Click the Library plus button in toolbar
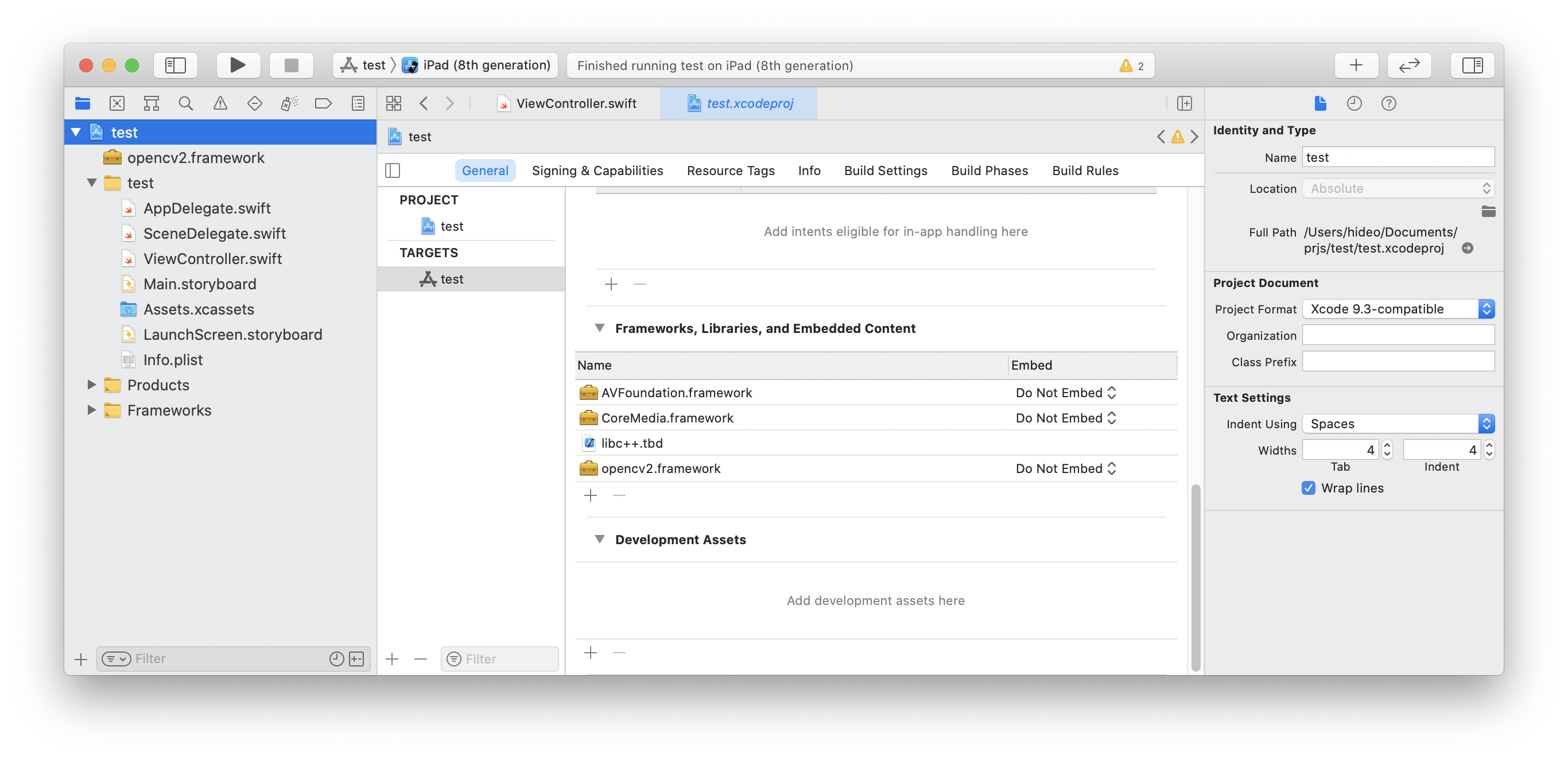The height and width of the screenshot is (760, 1568). [1356, 65]
